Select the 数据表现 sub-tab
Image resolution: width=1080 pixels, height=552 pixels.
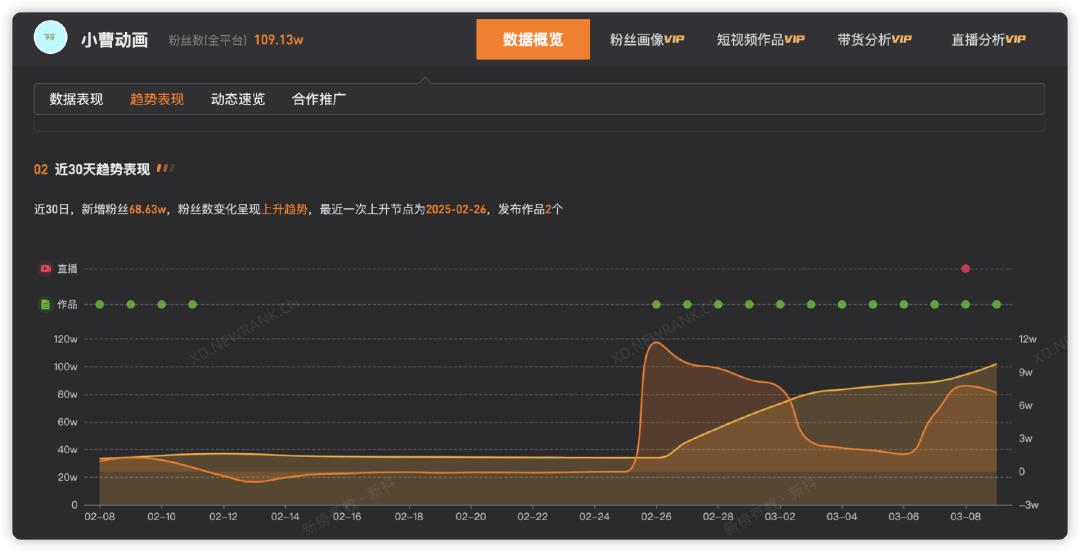pos(76,99)
